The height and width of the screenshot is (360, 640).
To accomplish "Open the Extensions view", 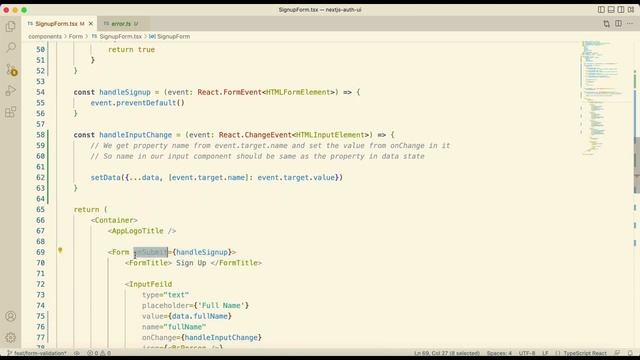I will [11, 112].
